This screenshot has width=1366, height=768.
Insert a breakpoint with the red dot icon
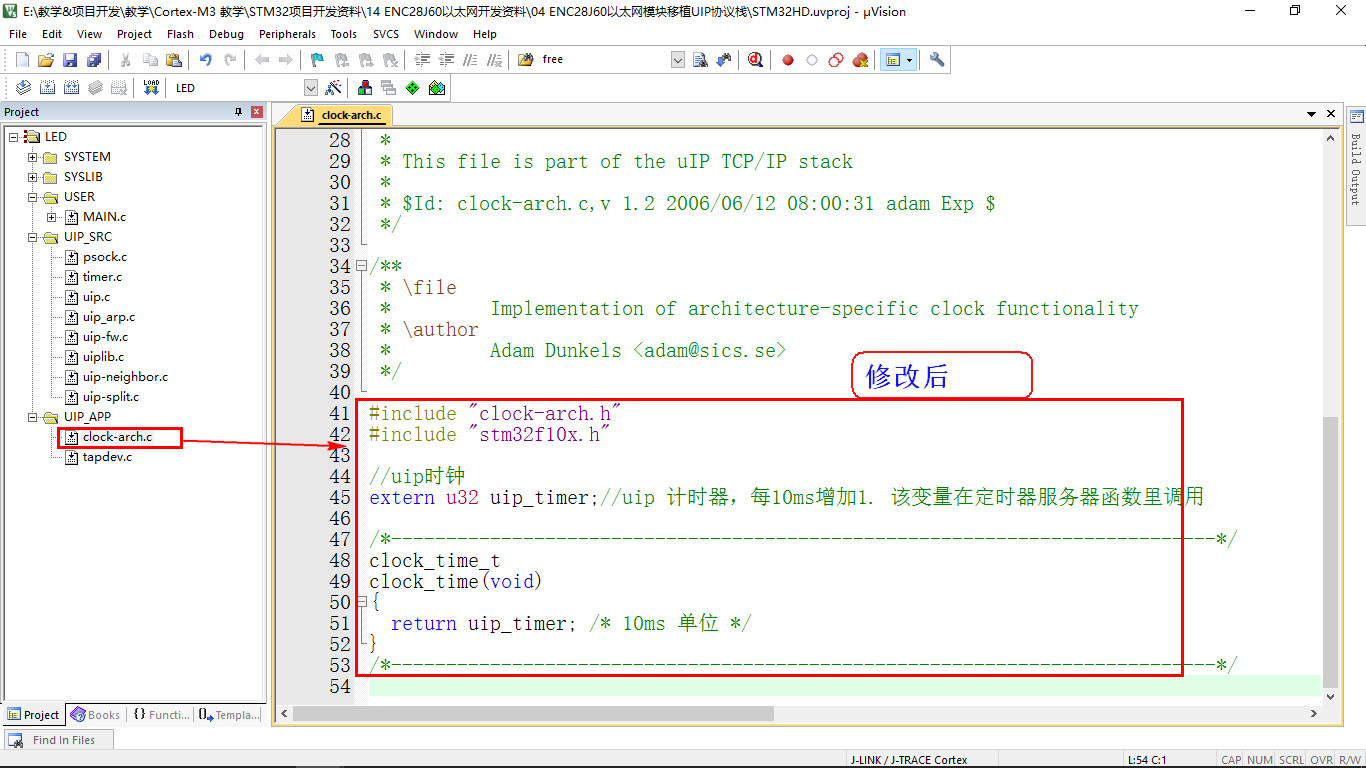click(x=788, y=60)
